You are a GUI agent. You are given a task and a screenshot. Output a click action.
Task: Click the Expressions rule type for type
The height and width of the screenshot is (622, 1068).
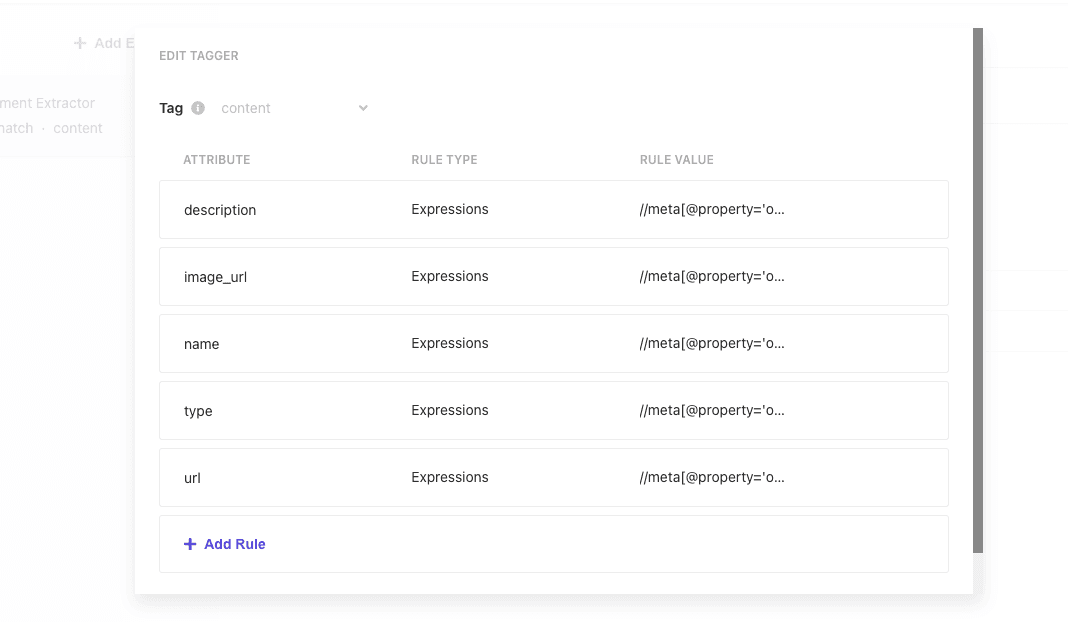coord(449,411)
